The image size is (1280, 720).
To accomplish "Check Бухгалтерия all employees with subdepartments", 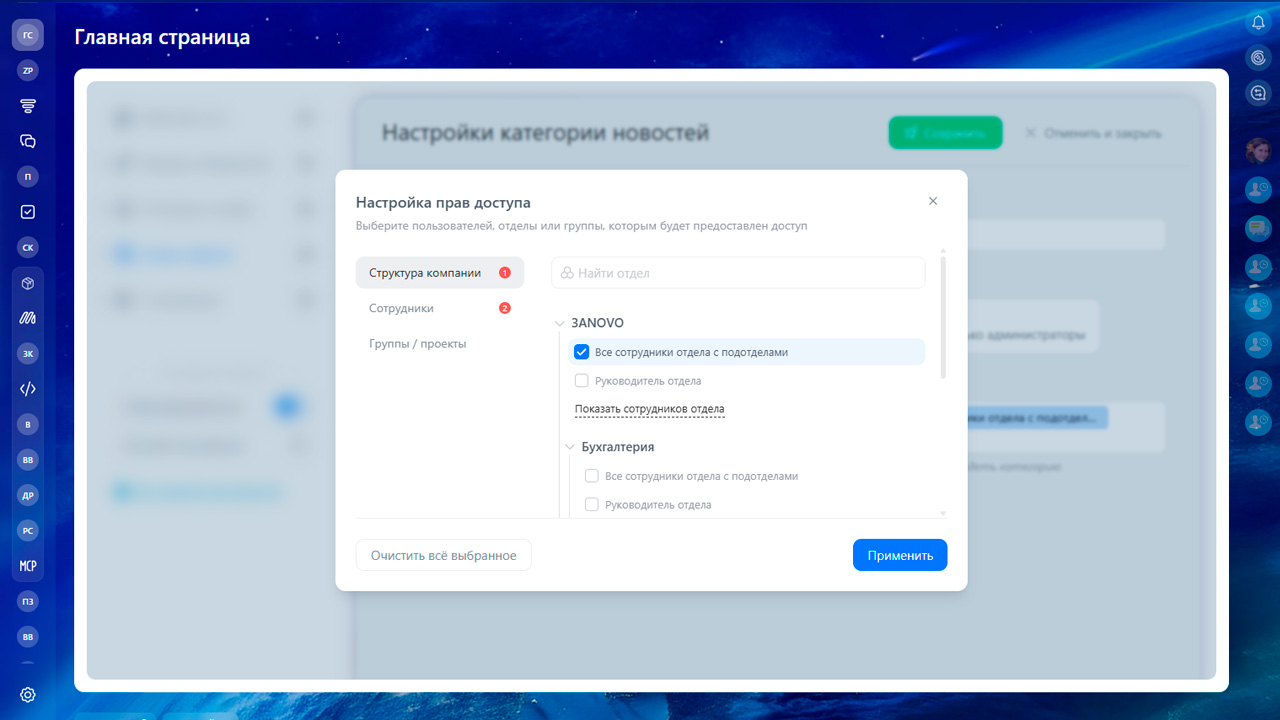I will 592,476.
